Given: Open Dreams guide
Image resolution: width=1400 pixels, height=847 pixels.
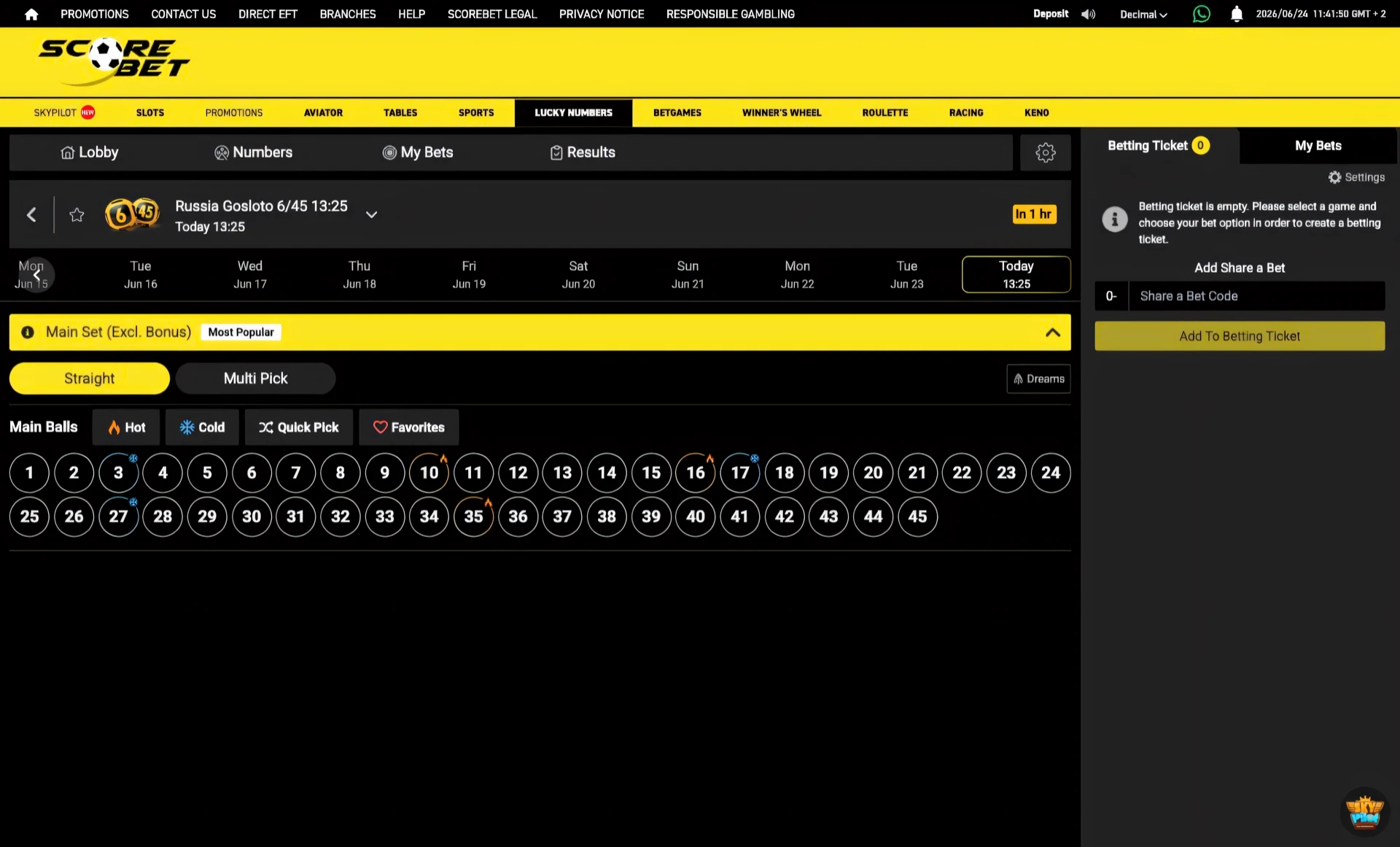Looking at the screenshot, I should (x=1038, y=379).
